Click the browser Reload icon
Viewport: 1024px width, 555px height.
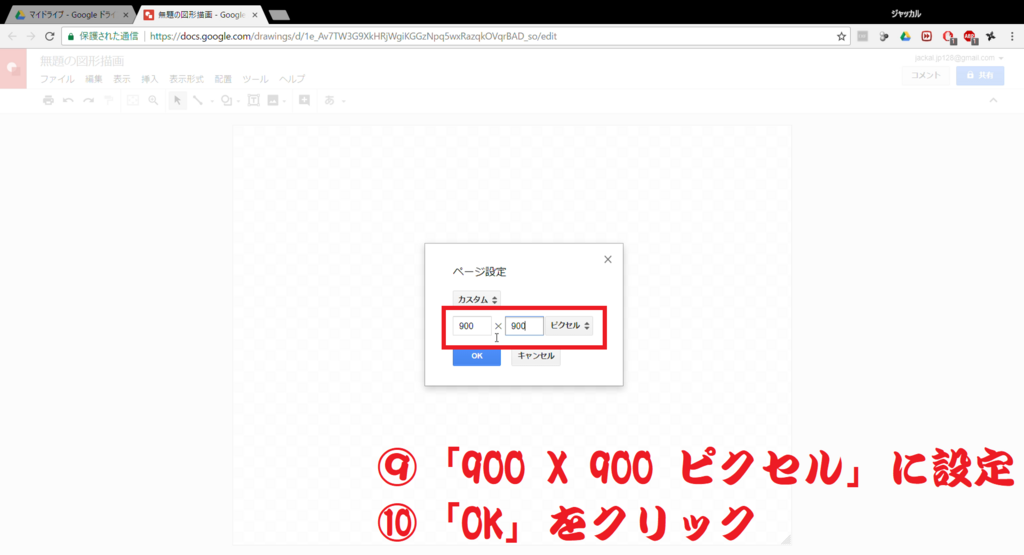[x=50, y=37]
